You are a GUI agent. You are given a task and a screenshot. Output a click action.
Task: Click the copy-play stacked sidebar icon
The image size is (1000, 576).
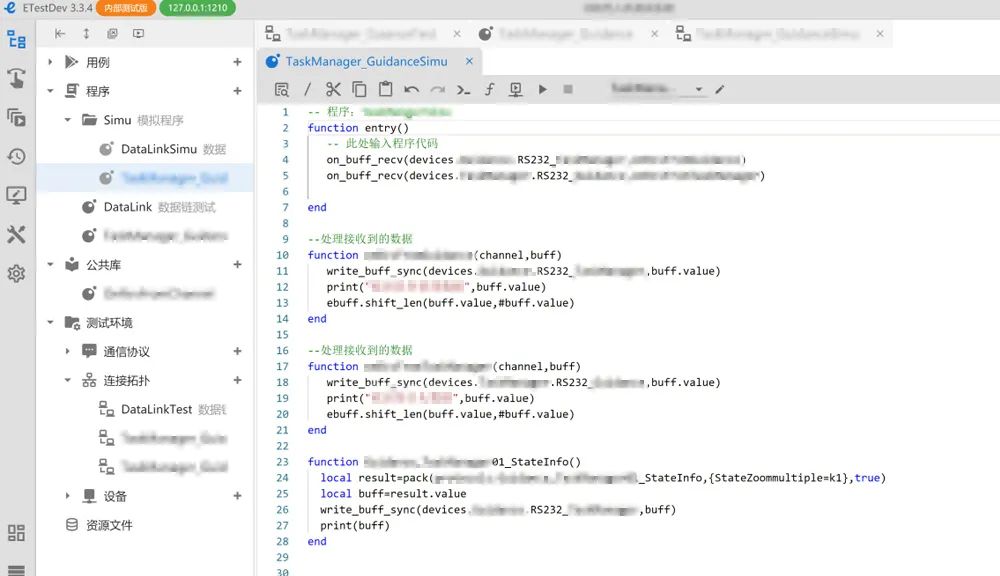(x=17, y=117)
